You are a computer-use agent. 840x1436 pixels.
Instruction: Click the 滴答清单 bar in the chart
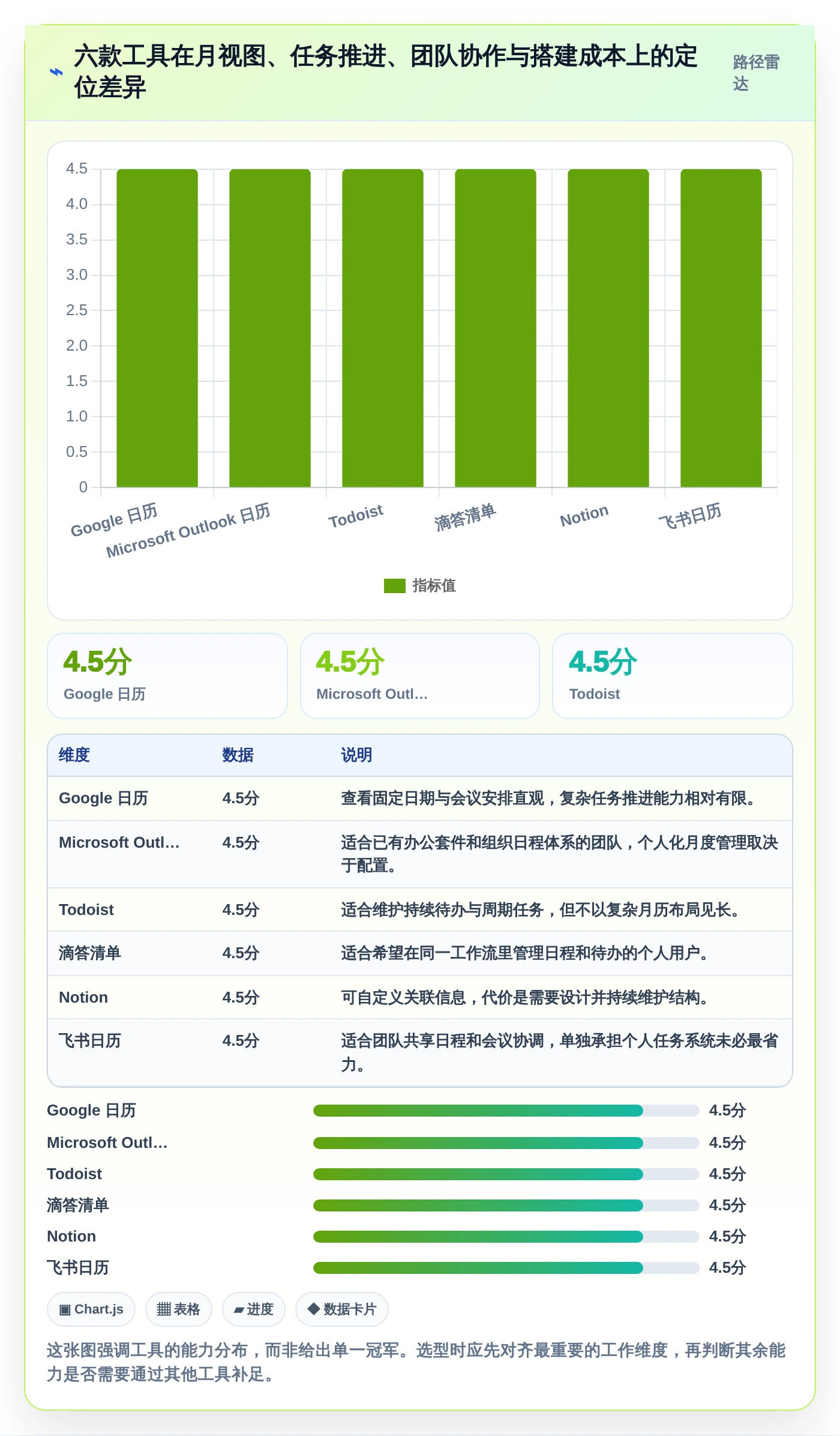pyautogui.click(x=496, y=328)
